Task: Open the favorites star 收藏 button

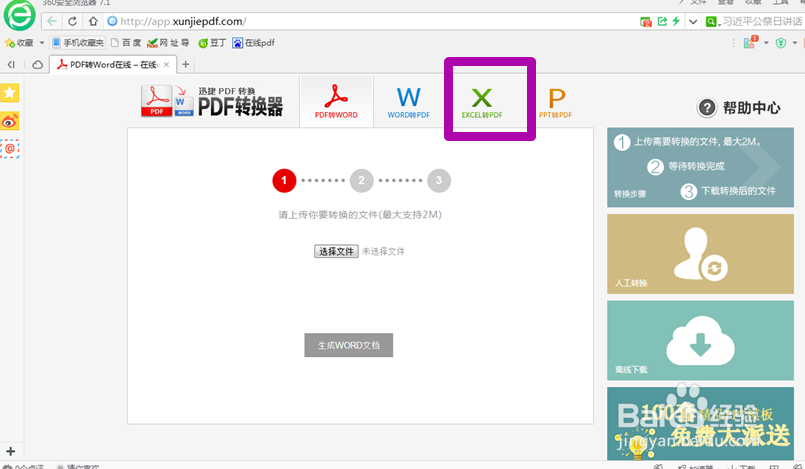Action: [x=18, y=43]
